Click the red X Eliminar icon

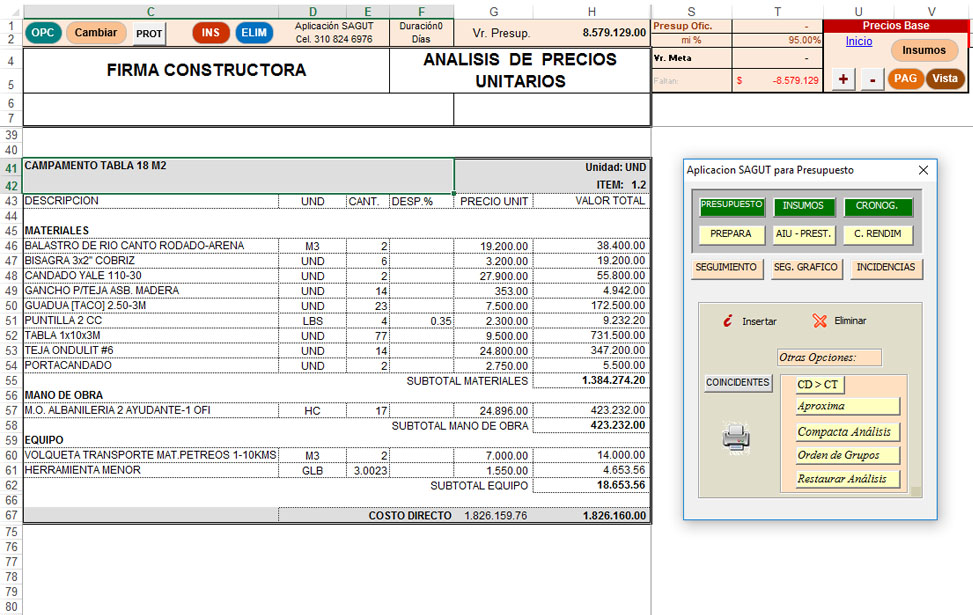click(820, 321)
